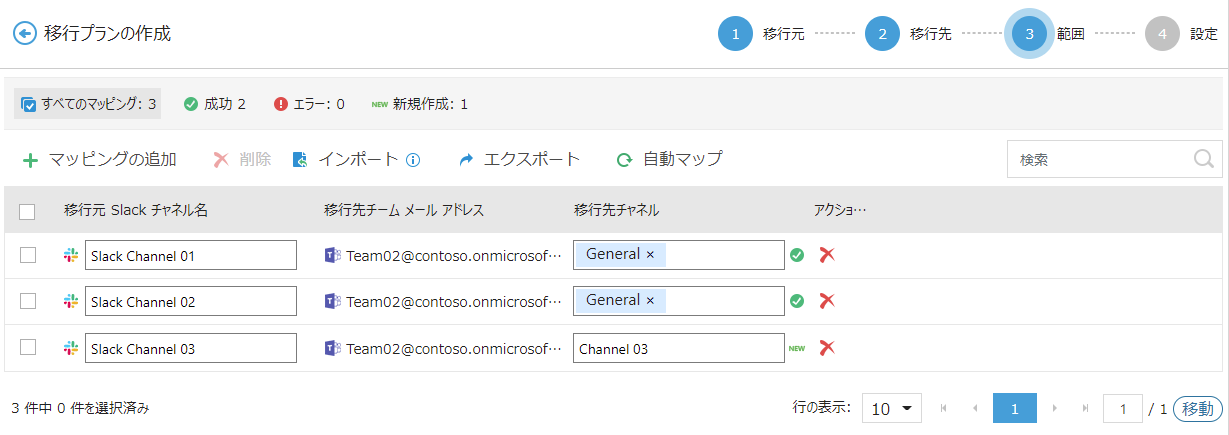Select page 1 in pagination
This screenshot has height=435, width=1229.
pos(1014,408)
